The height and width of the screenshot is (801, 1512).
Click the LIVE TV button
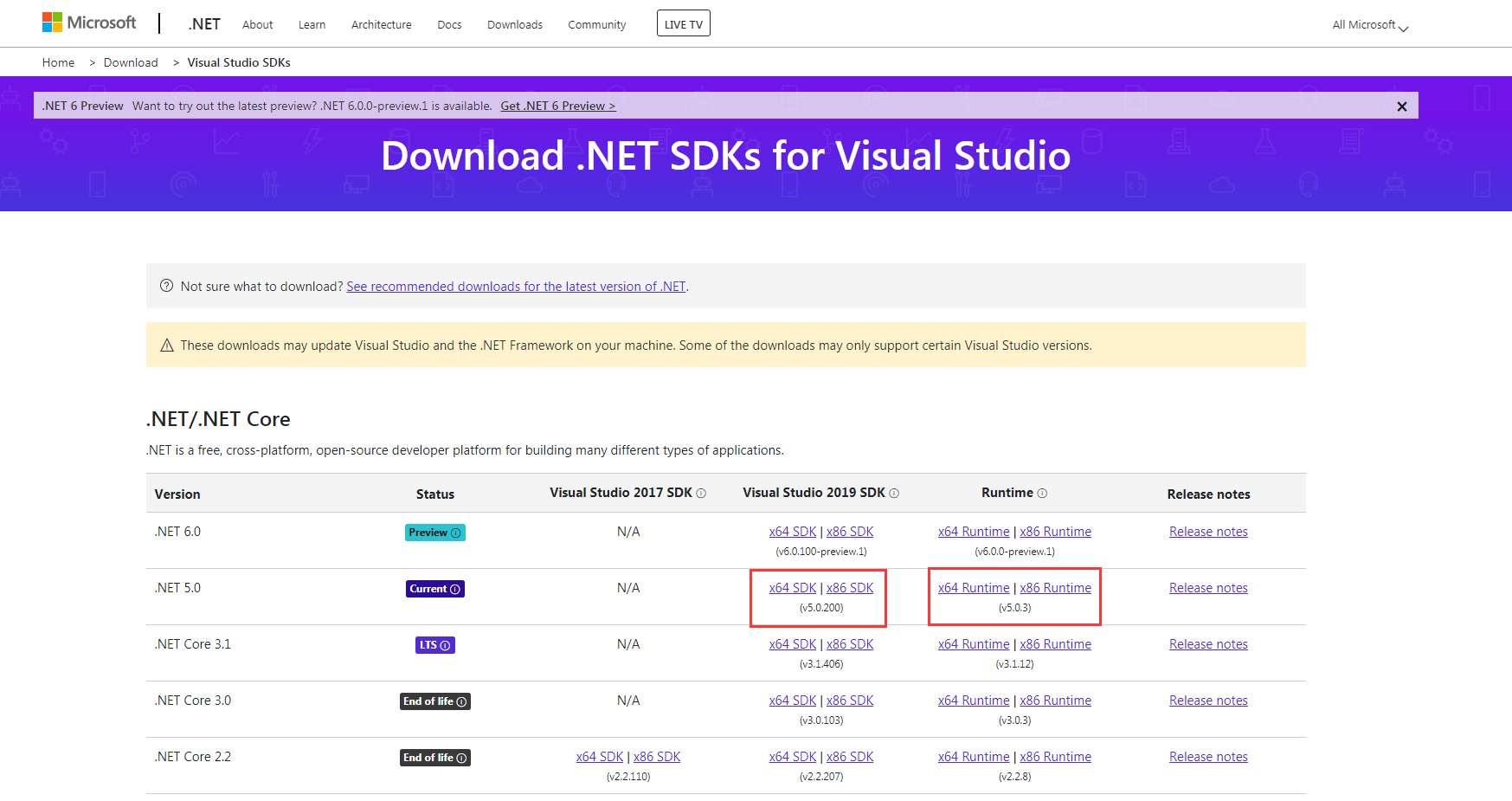[684, 23]
